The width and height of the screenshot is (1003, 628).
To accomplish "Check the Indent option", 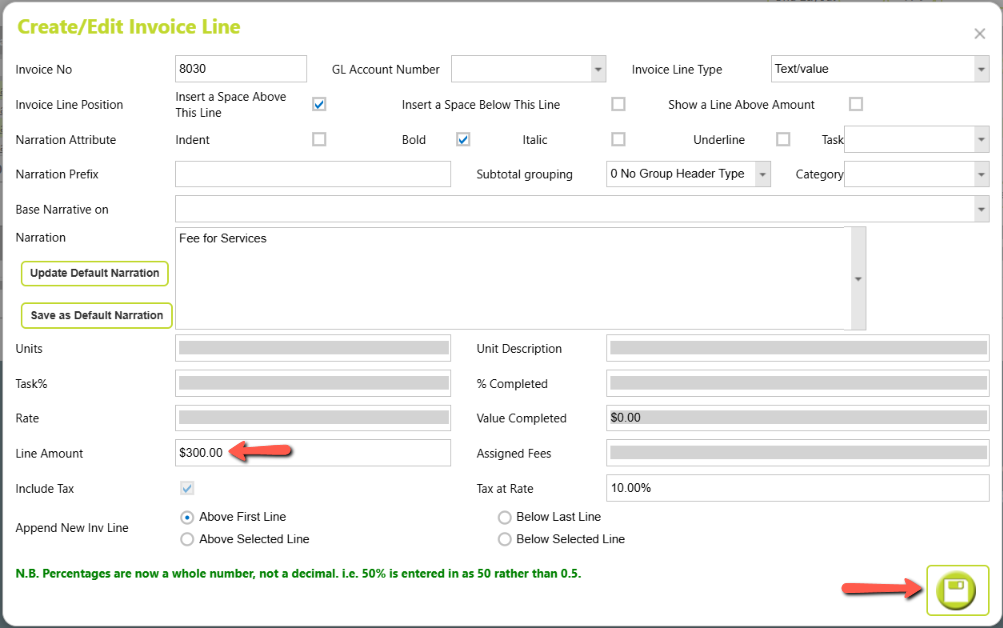I will tap(319, 139).
